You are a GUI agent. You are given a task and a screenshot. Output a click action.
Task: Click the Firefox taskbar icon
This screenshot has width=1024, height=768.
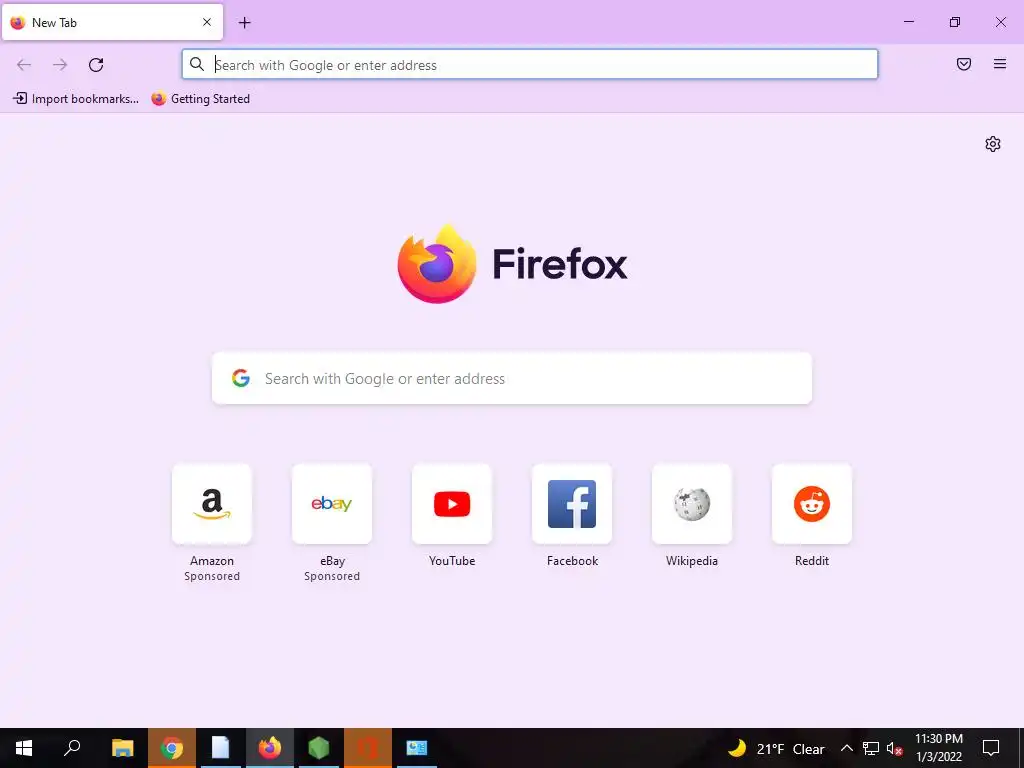(x=270, y=748)
